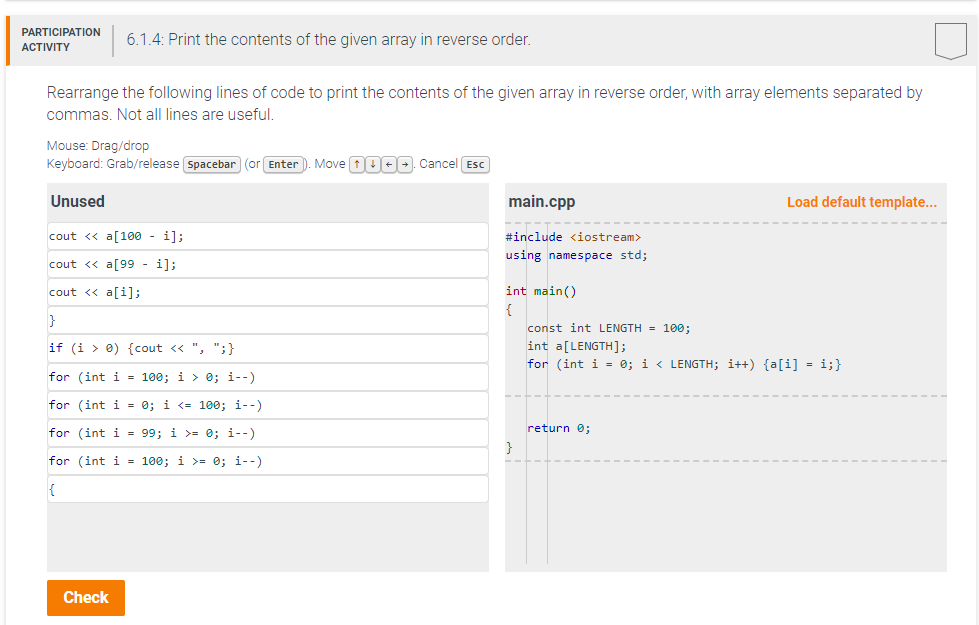Click the main.cpp file heading
979x625 pixels.
[542, 202]
